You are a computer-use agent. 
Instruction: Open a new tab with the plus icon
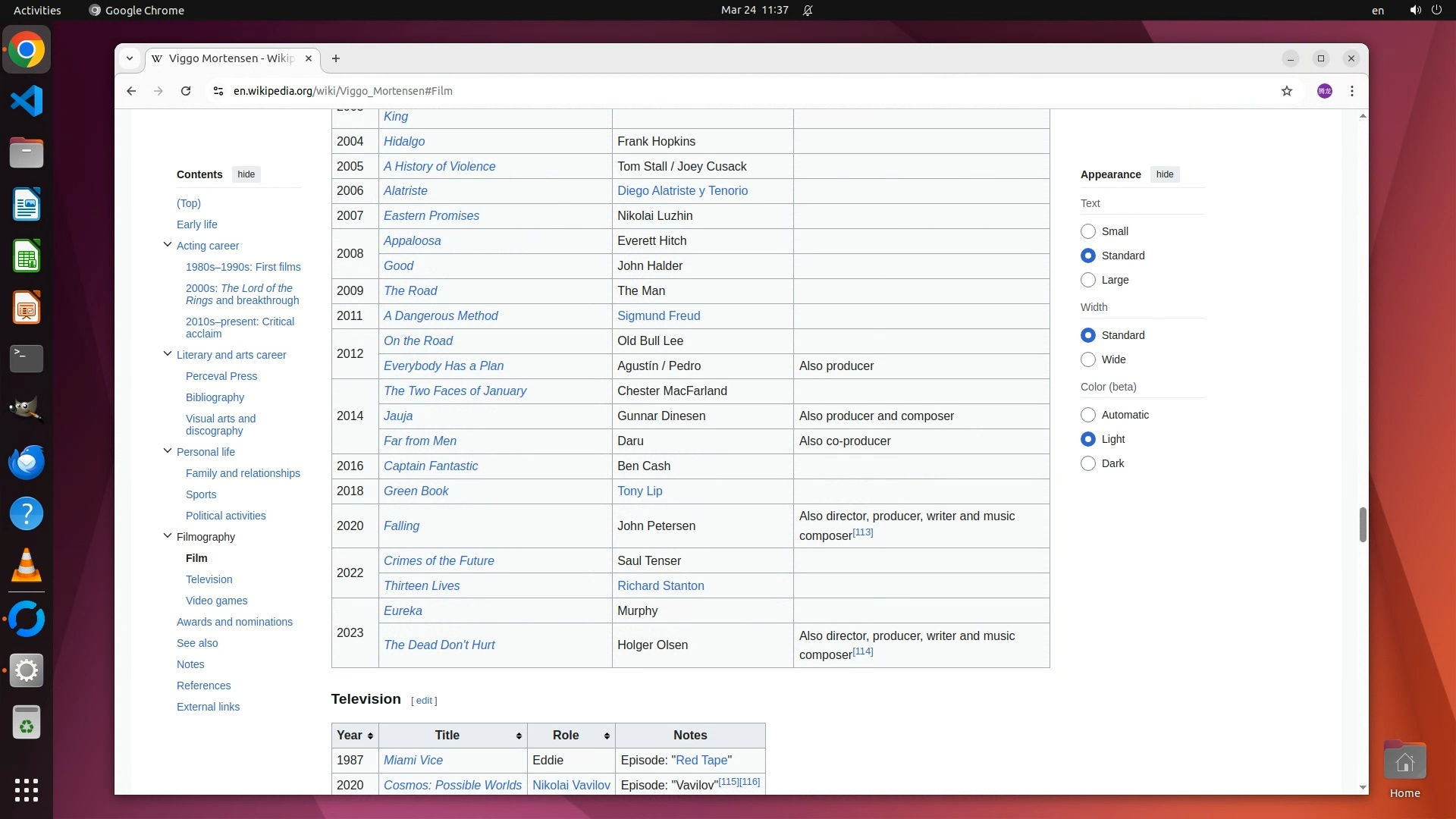(x=336, y=58)
